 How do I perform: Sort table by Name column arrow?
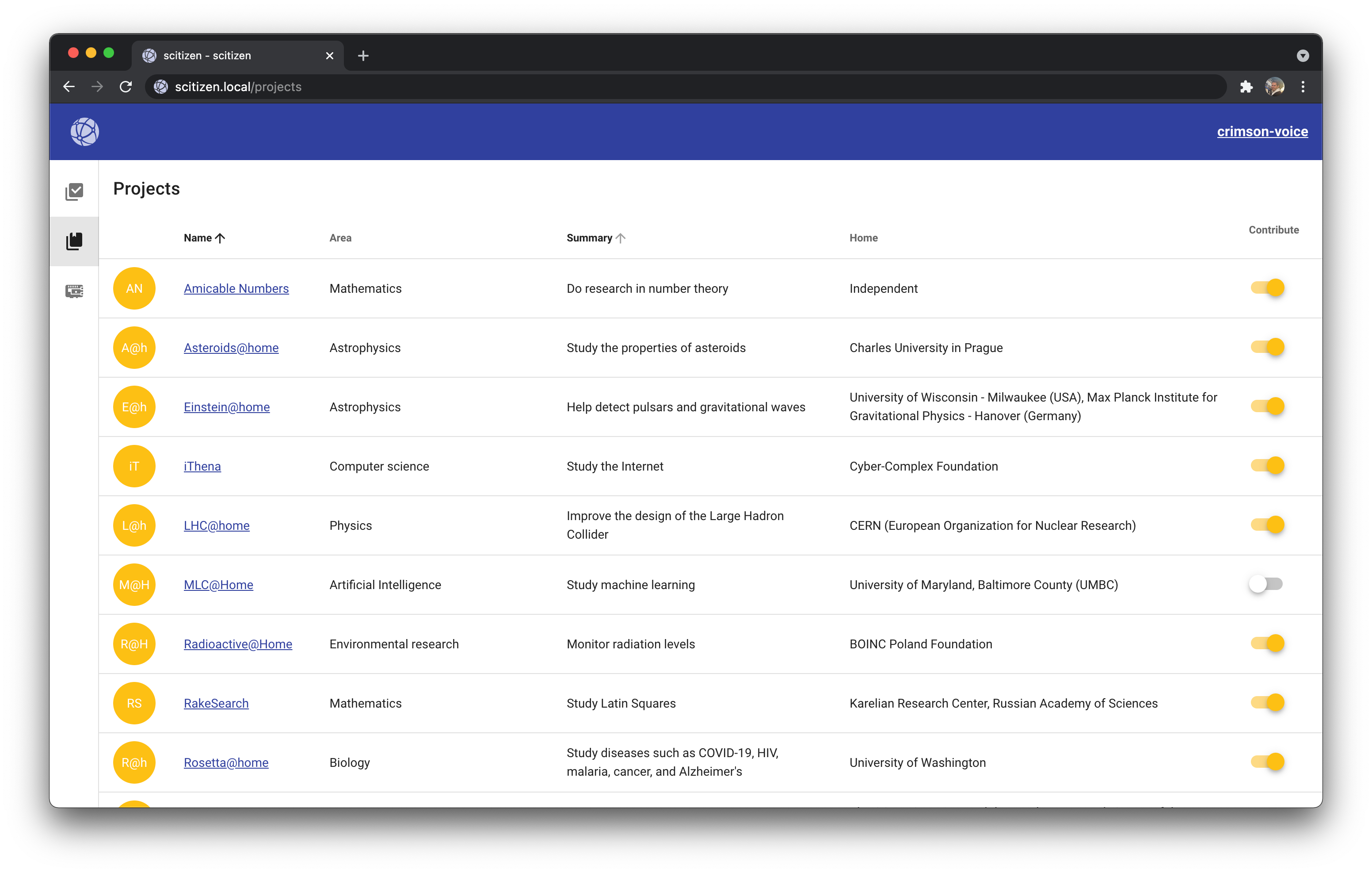point(220,238)
